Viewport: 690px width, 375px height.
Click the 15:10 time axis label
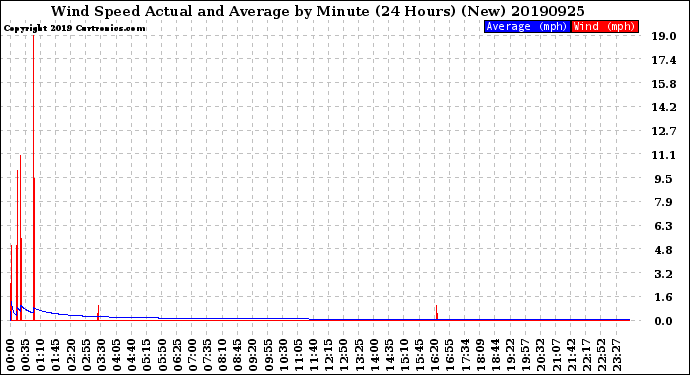(404, 355)
